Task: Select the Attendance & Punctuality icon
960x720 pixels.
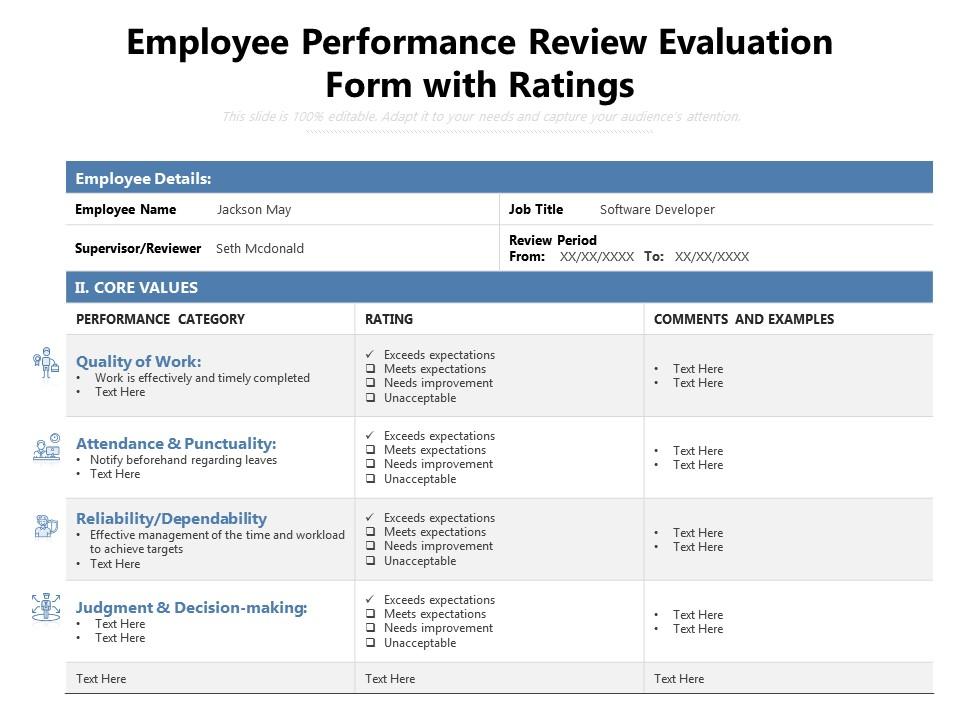Action: (x=46, y=448)
